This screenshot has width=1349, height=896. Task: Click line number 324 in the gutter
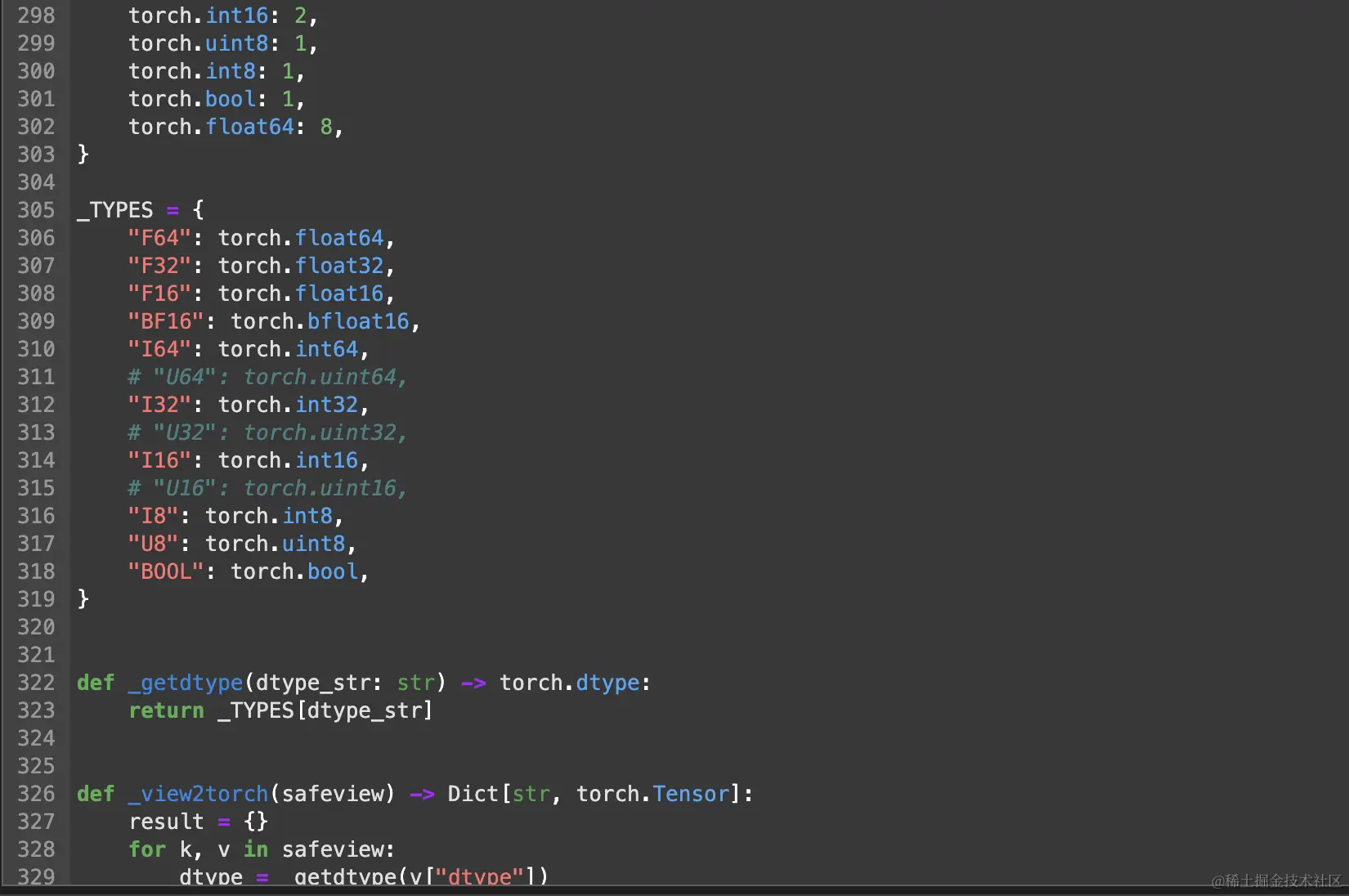click(36, 738)
